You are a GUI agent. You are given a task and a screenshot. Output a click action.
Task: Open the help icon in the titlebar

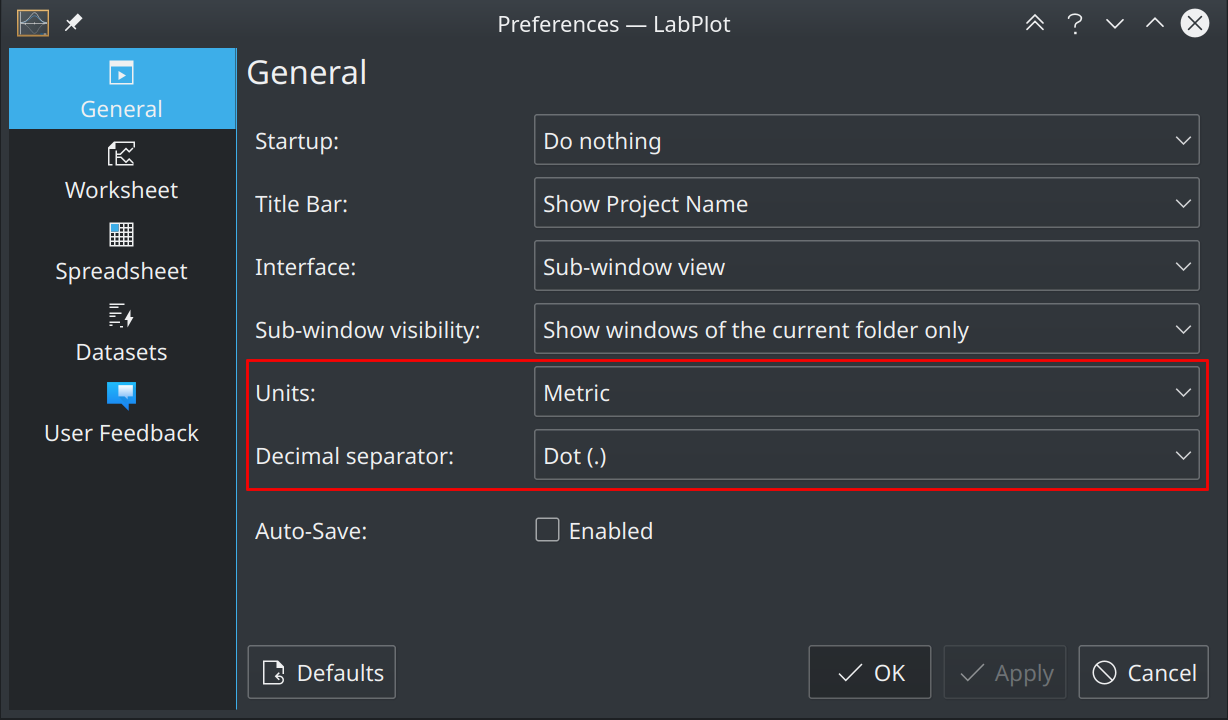coord(1074,23)
